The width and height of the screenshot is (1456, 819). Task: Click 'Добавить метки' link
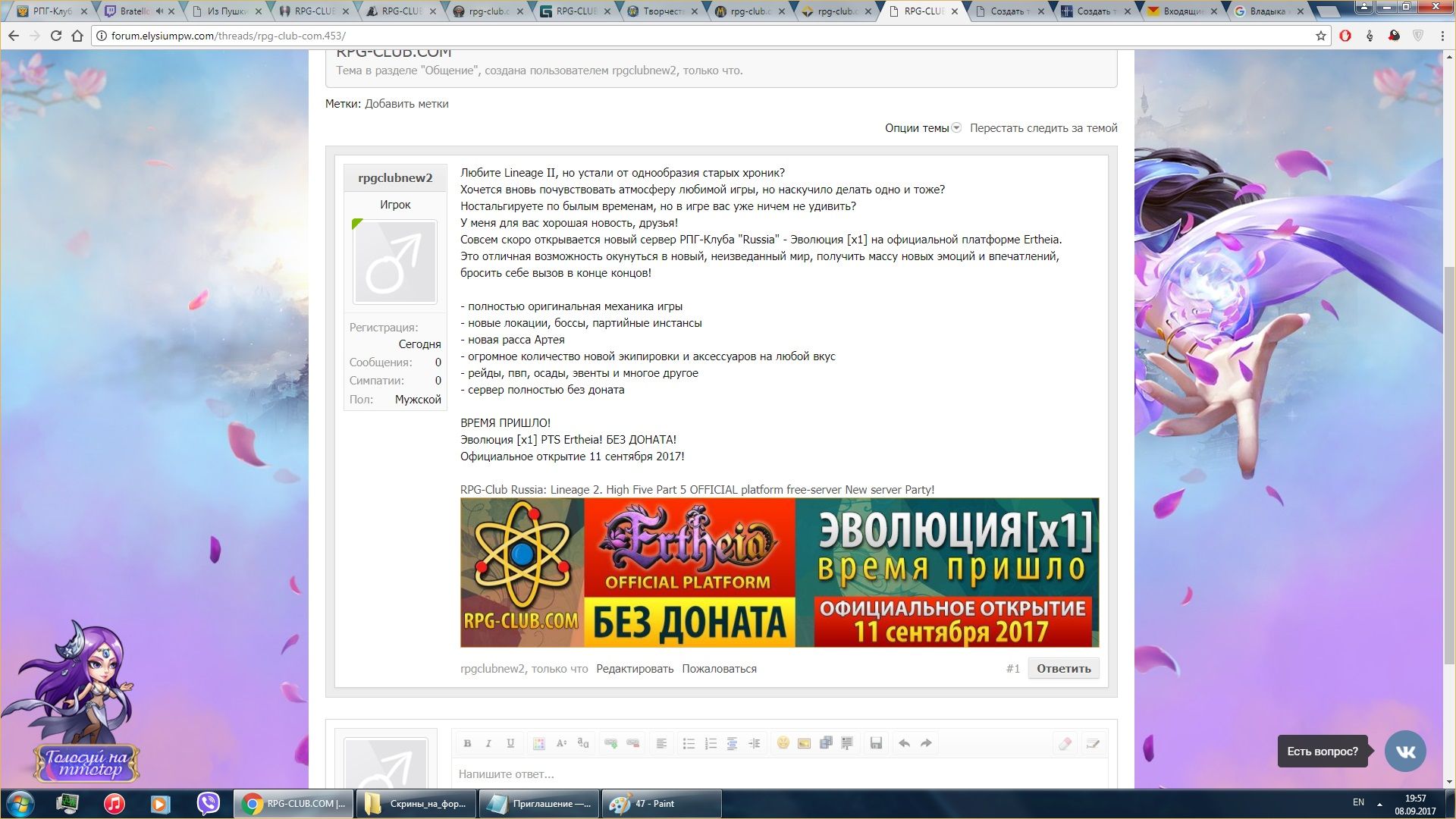pos(406,104)
